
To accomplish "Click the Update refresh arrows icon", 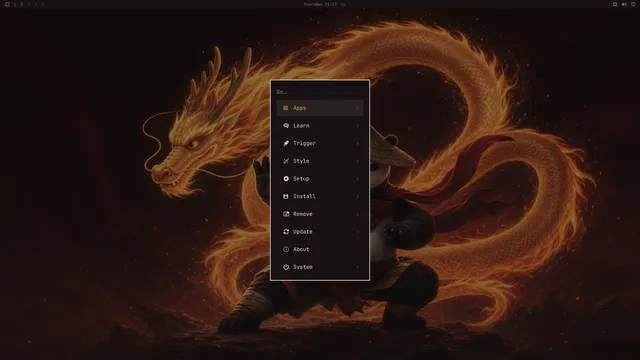I will tap(286, 231).
